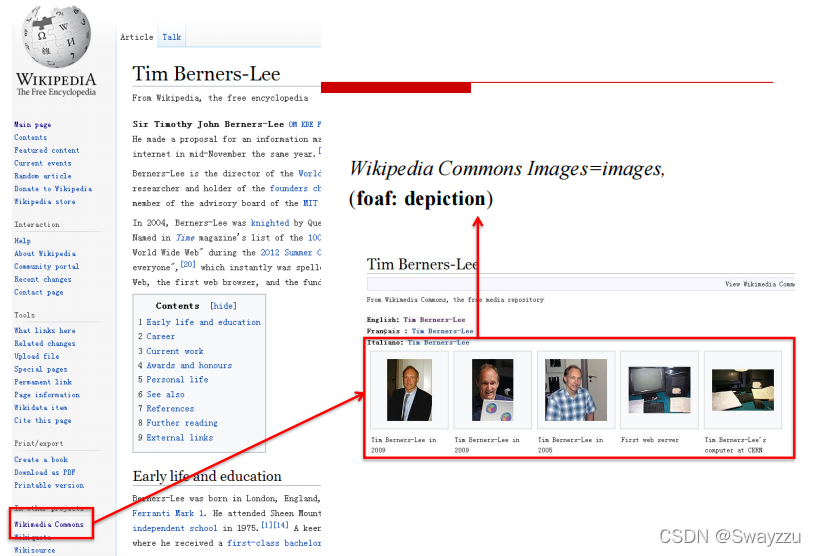The width and height of the screenshot is (816, 556).
Task: Open computer at CERN thumbnail
Action: 743,390
